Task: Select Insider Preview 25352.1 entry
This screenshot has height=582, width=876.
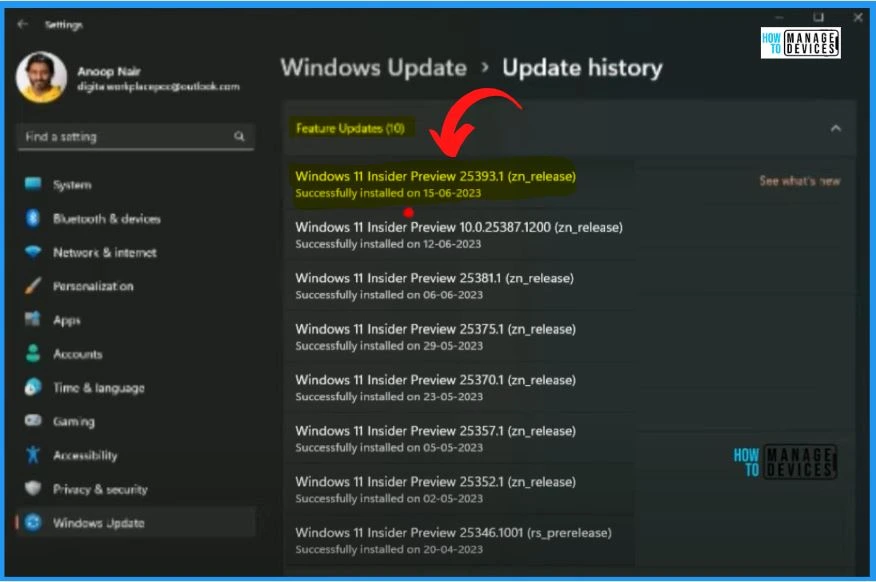Action: (x=459, y=489)
